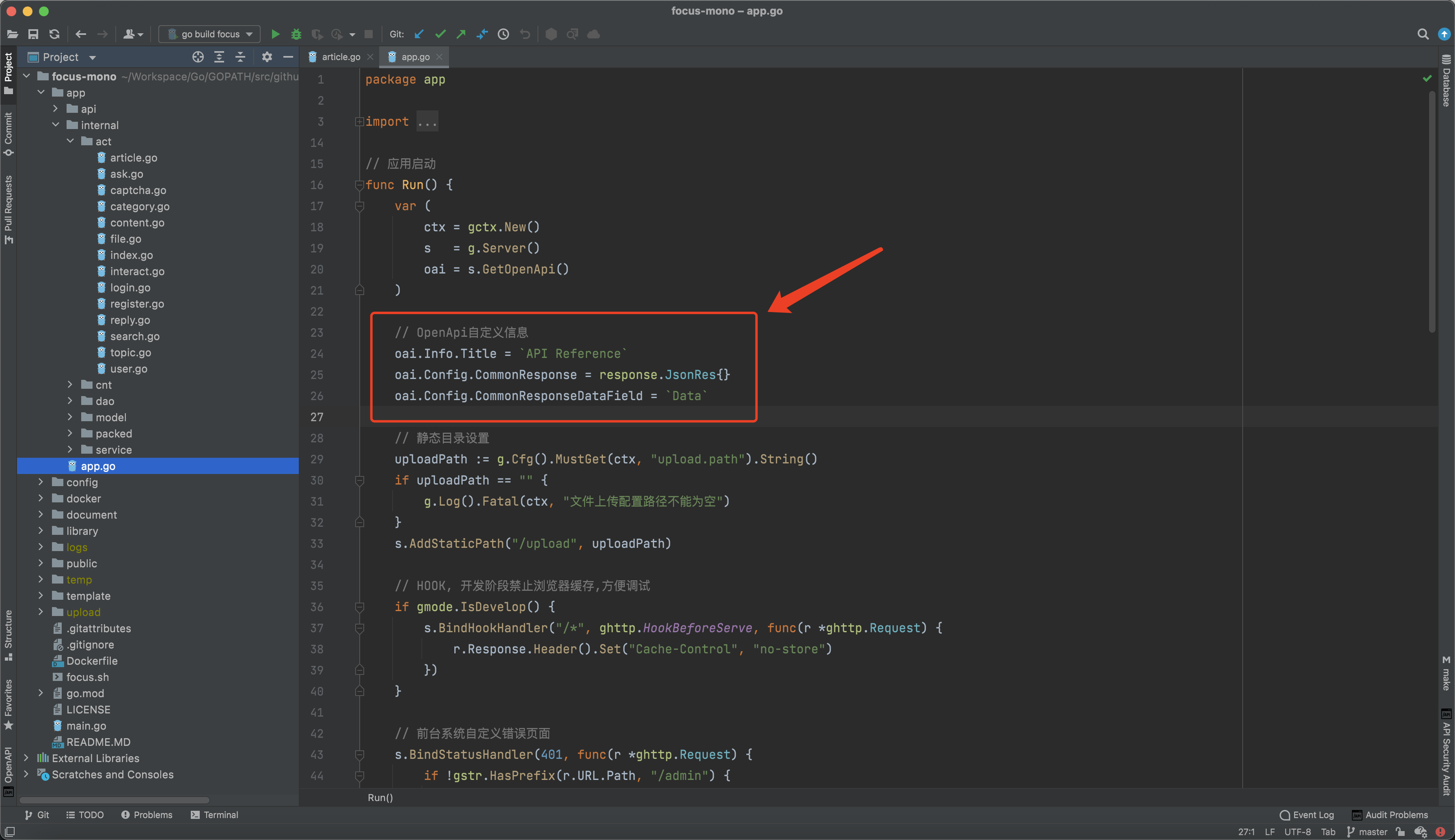Click the Git commit checkmark icon
The image size is (1455, 840).
[x=440, y=34]
